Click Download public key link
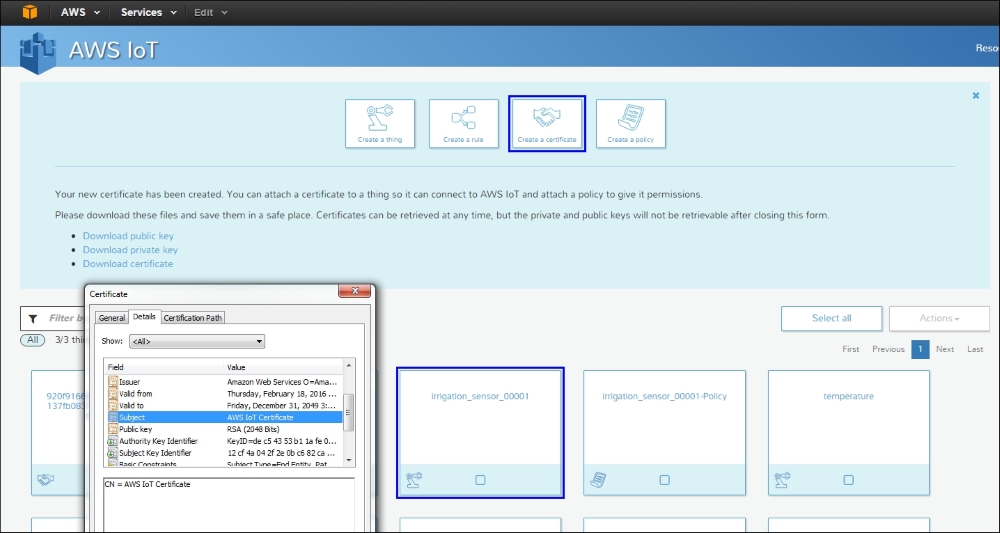Screen dimensions: 1000x533 pos(128,236)
